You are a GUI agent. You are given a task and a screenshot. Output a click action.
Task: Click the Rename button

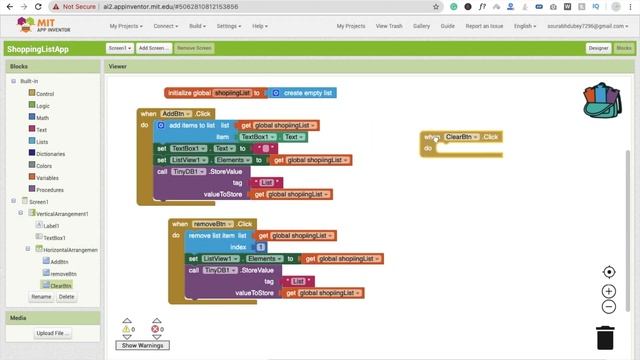(x=41, y=297)
